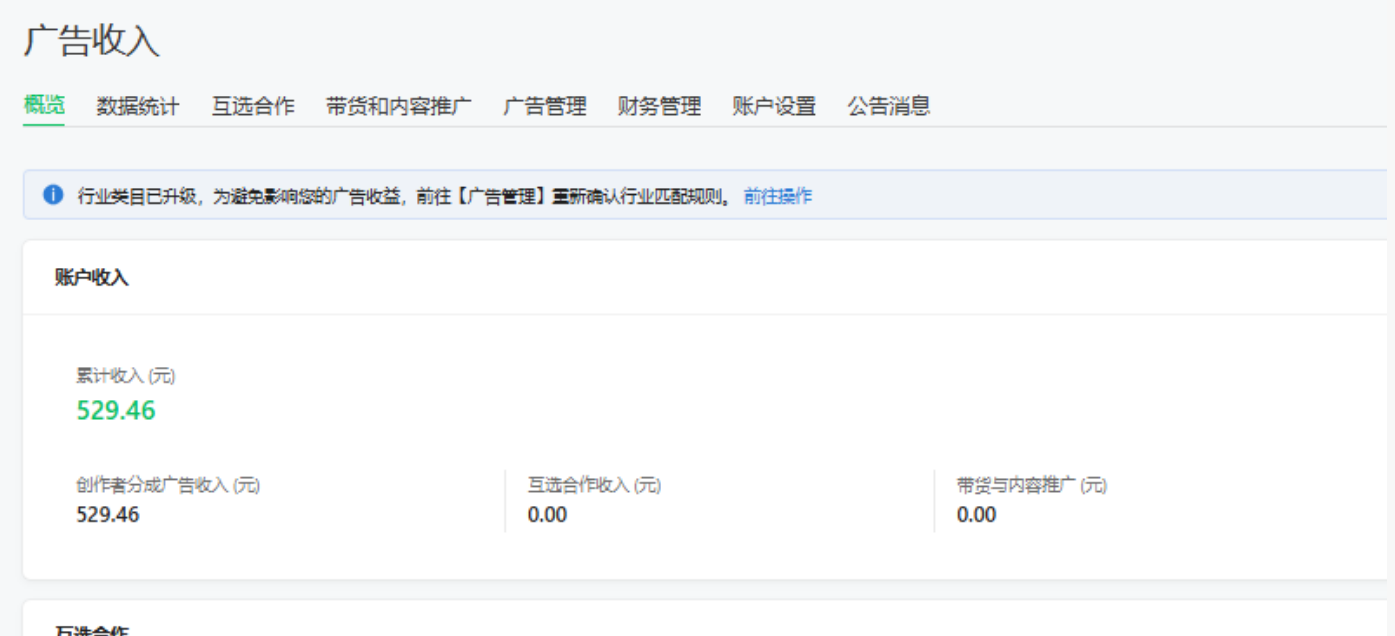Go to 带货和内容推广 tab
1395x636 pixels.
pos(399,106)
